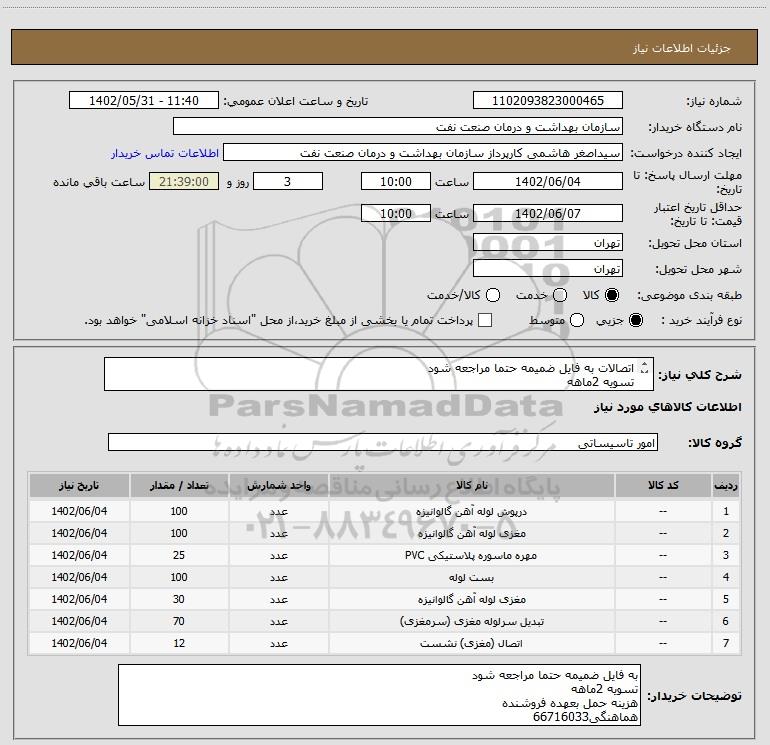Select item مهره ماسوره پلاستیکی PVC
Viewport: 770px width, 745px height.
471,555
